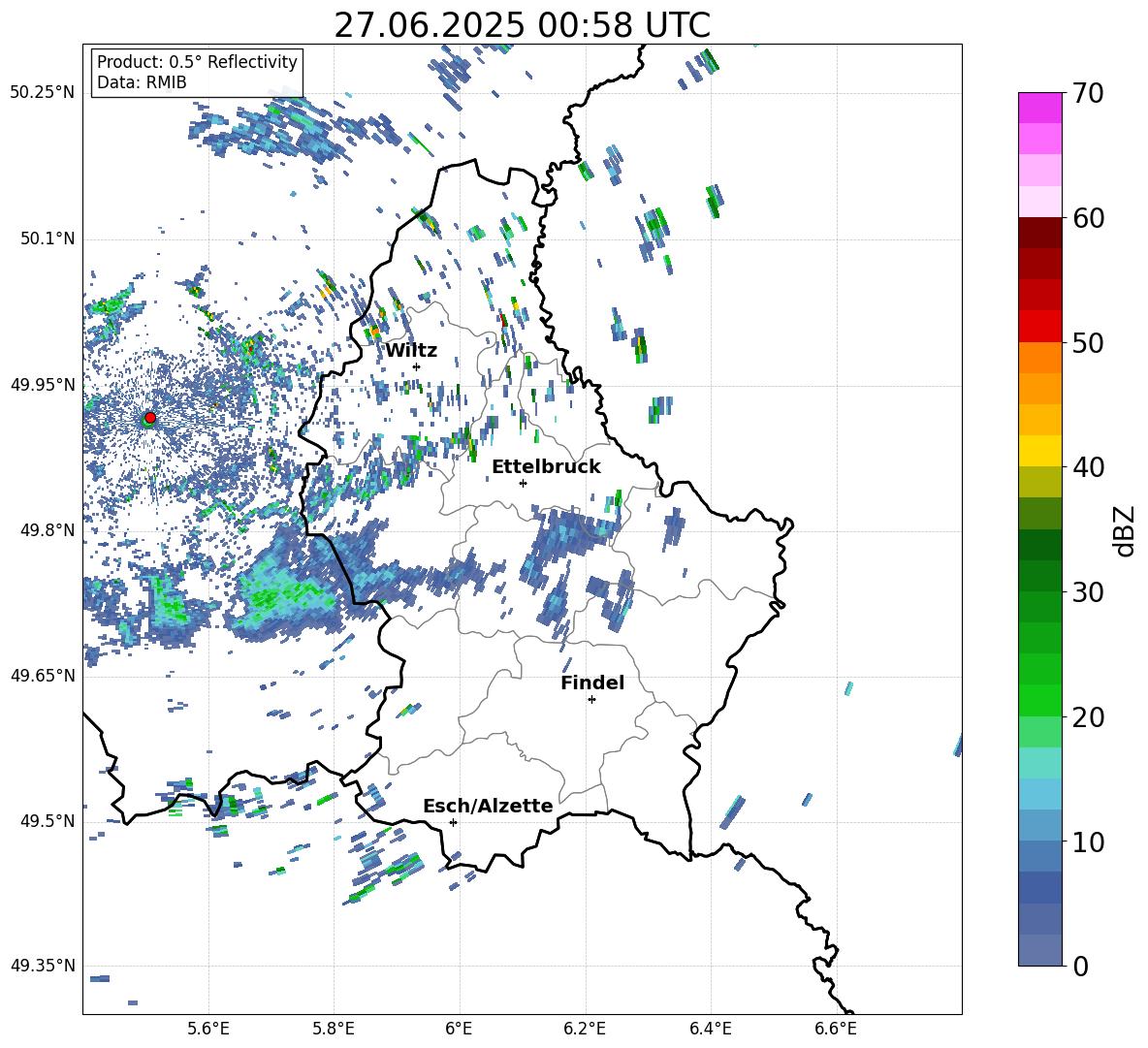Click the 49.8°N latitude label
This screenshot has height=1048, width=1148.
pyautogui.click(x=48, y=530)
